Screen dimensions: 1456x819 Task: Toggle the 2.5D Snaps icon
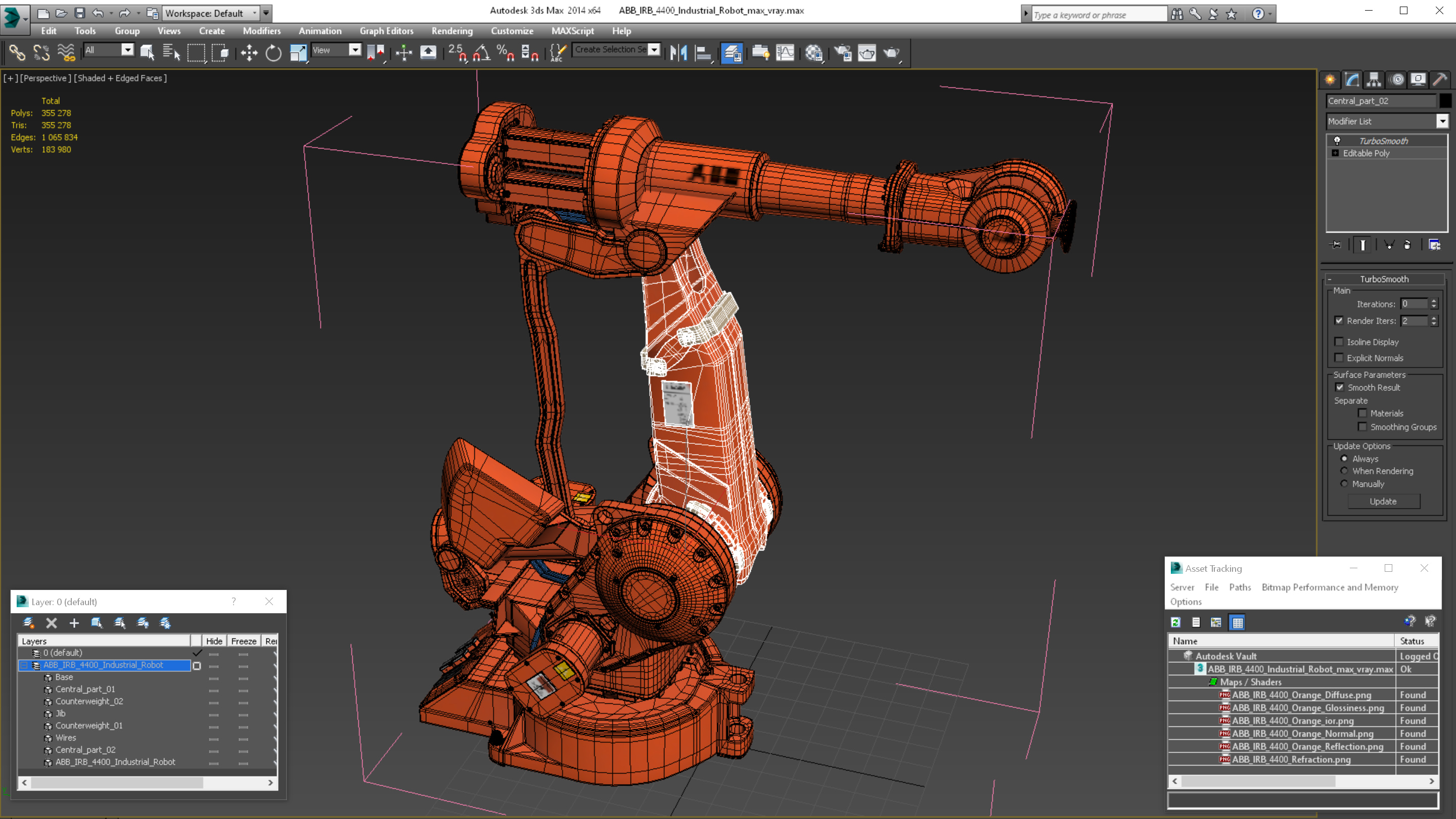coord(457,53)
